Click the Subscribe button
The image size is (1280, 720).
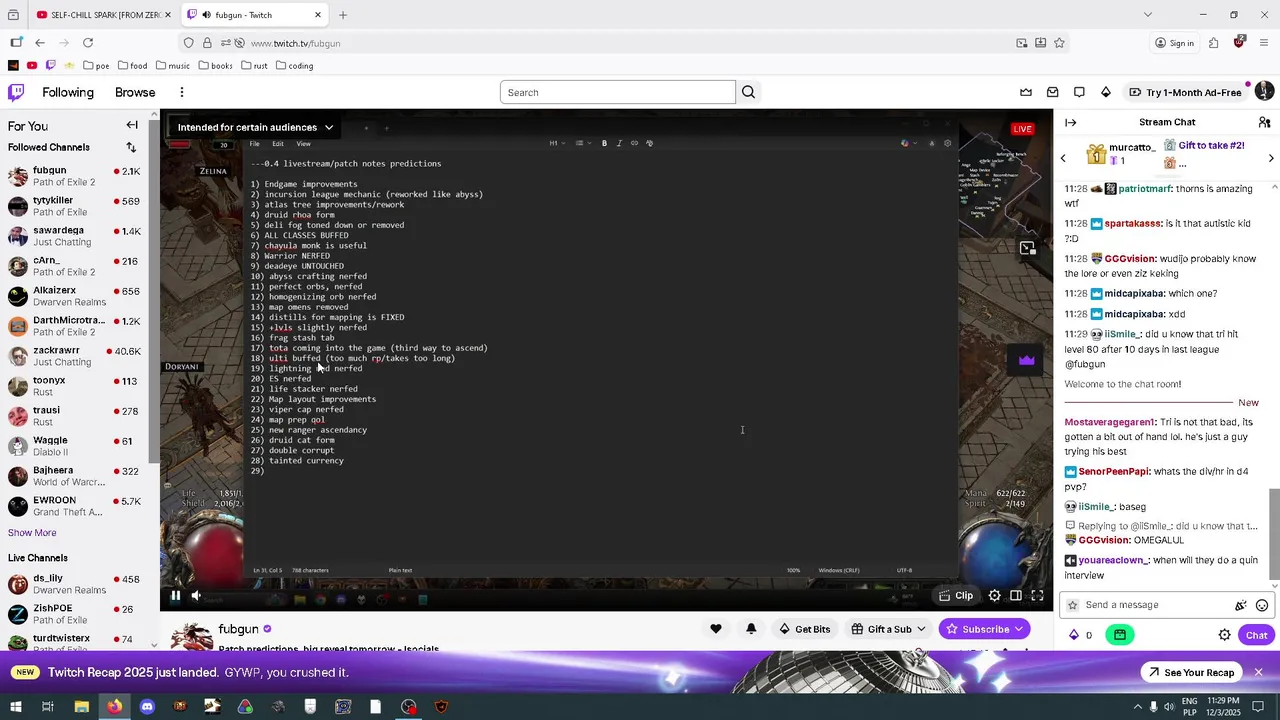tap(976, 629)
